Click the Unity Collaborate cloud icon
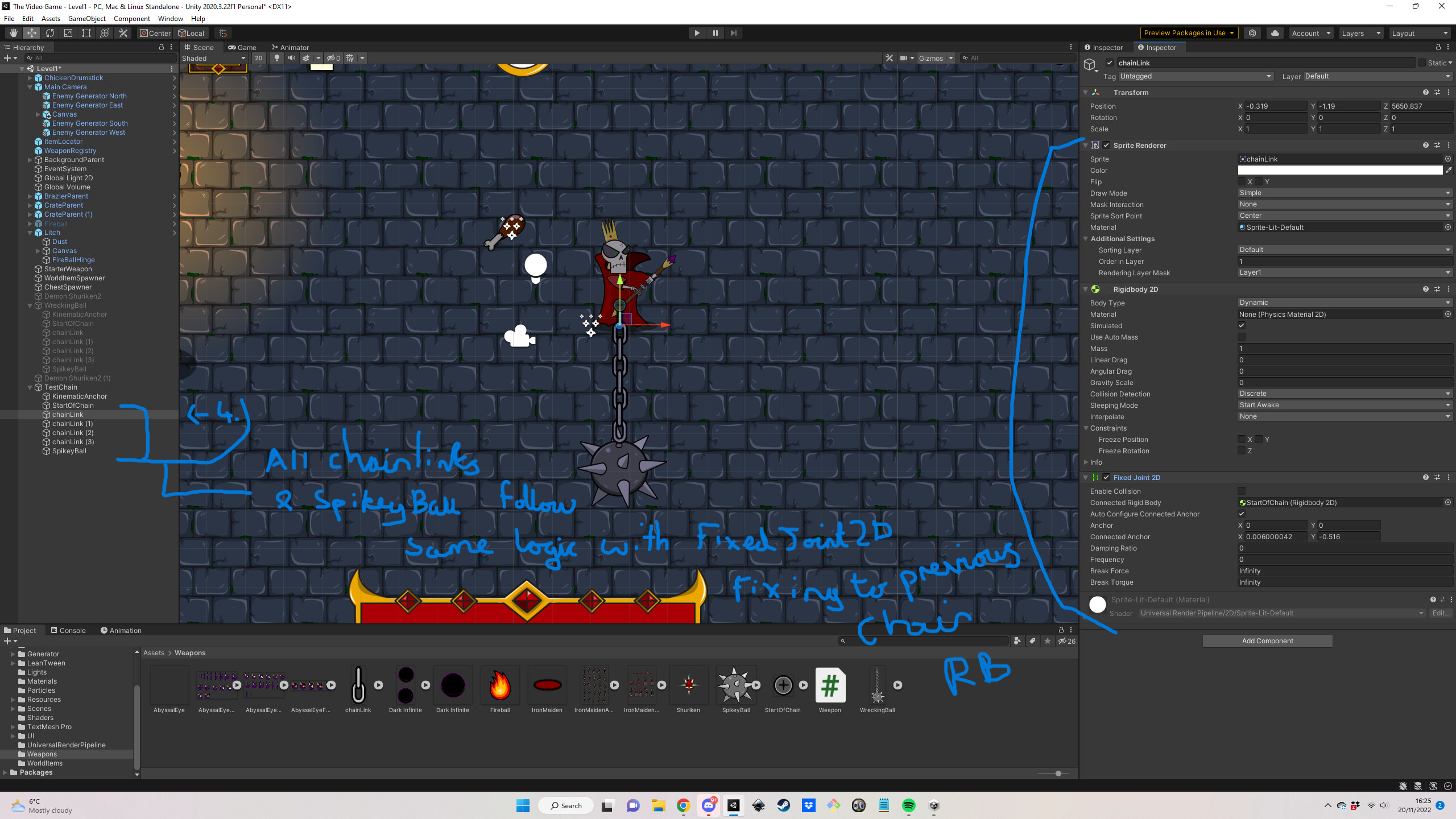 click(1274, 33)
